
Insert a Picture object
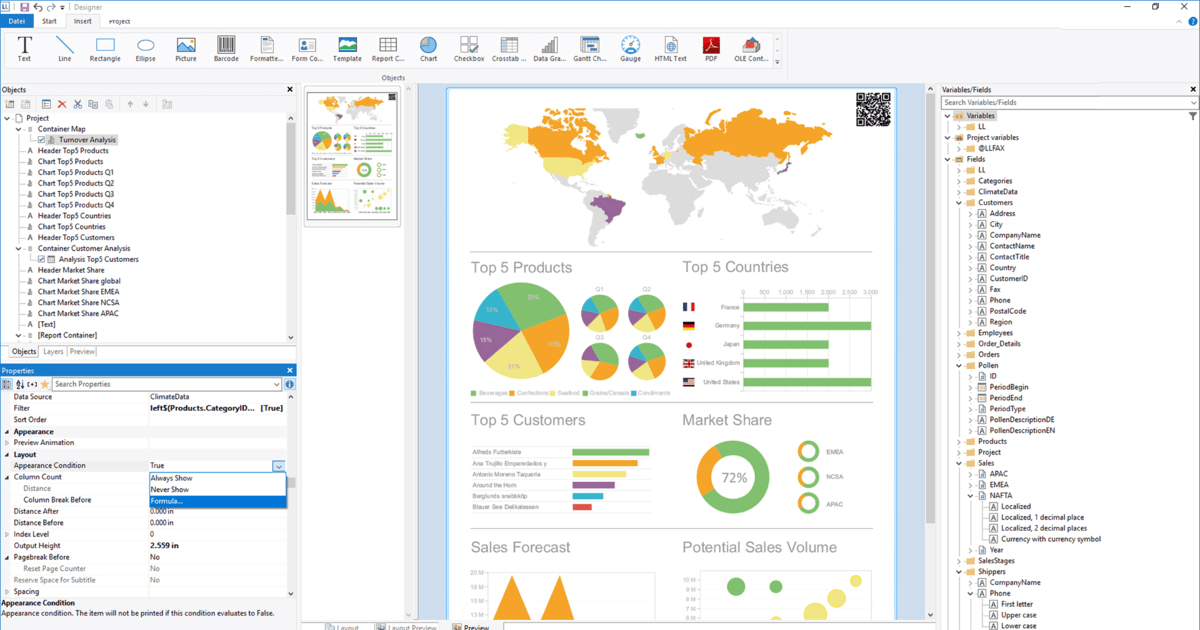(186, 48)
